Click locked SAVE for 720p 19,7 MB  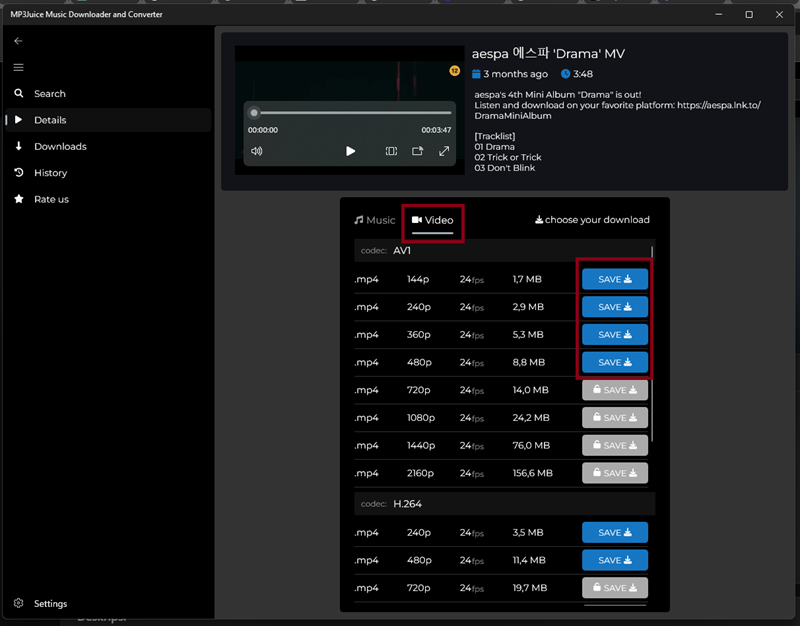click(615, 588)
